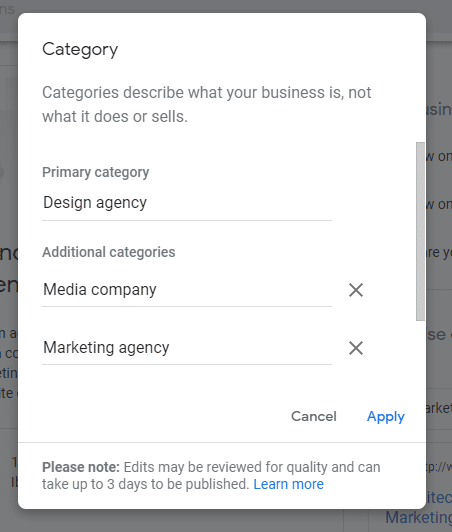Apply the category changes
The height and width of the screenshot is (532, 452).
click(x=386, y=416)
